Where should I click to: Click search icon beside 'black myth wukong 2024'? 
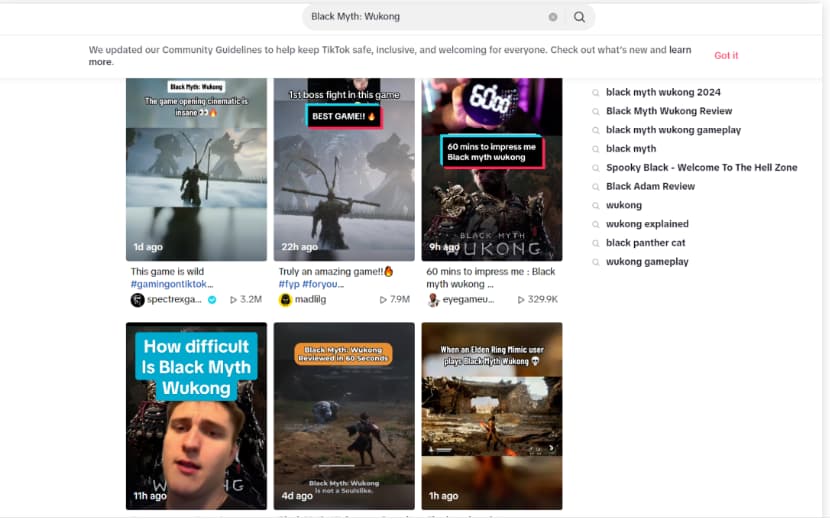596,93
